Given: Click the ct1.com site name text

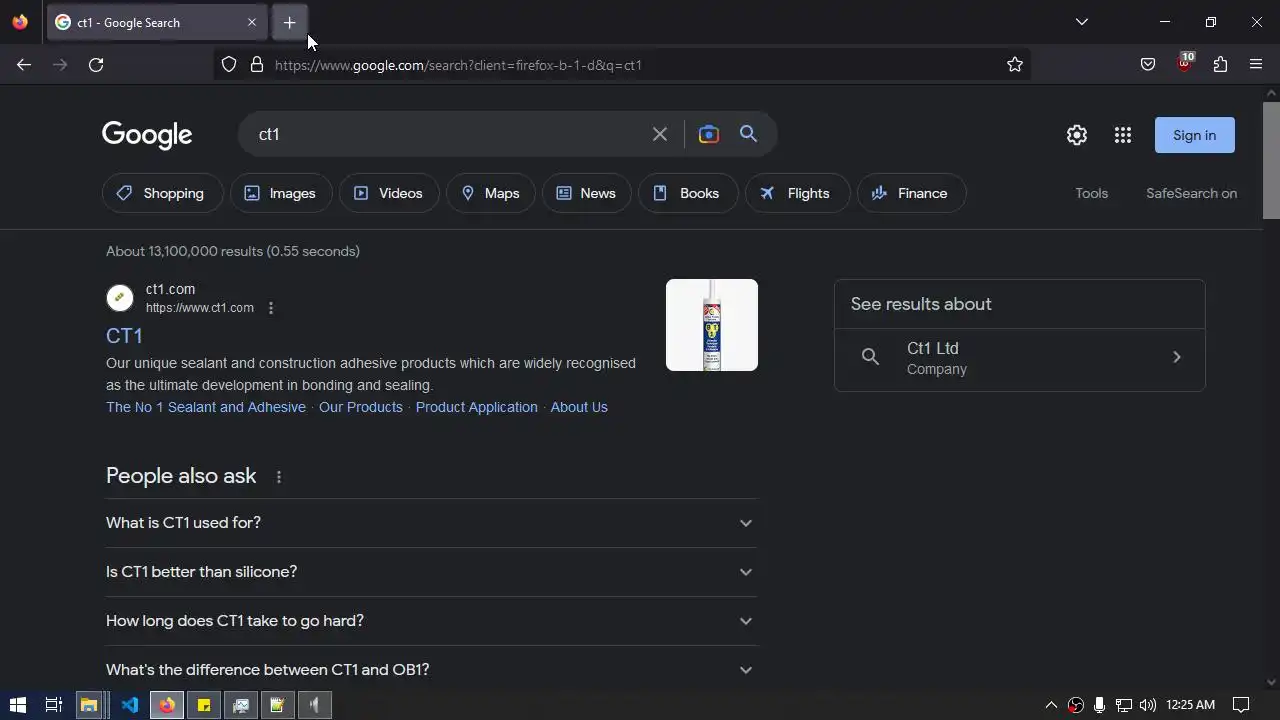Looking at the screenshot, I should click(170, 289).
